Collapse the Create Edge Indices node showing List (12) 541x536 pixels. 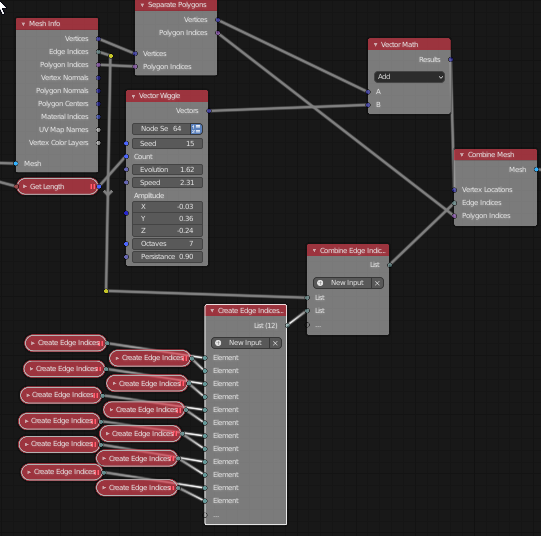[212, 311]
